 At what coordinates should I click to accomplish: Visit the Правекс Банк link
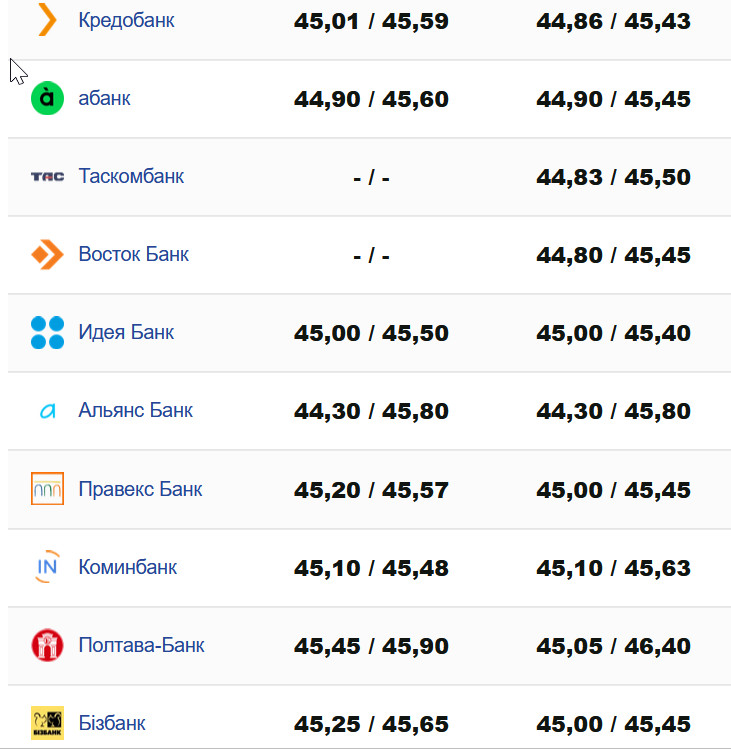click(140, 489)
